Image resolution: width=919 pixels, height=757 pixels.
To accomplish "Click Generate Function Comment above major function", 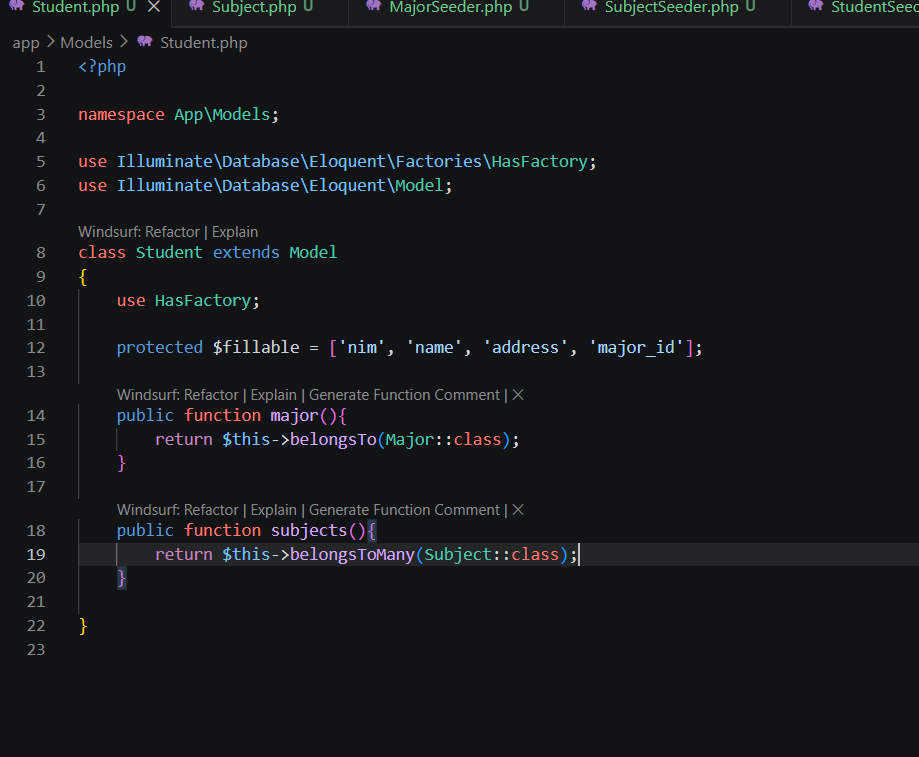I will pos(404,395).
